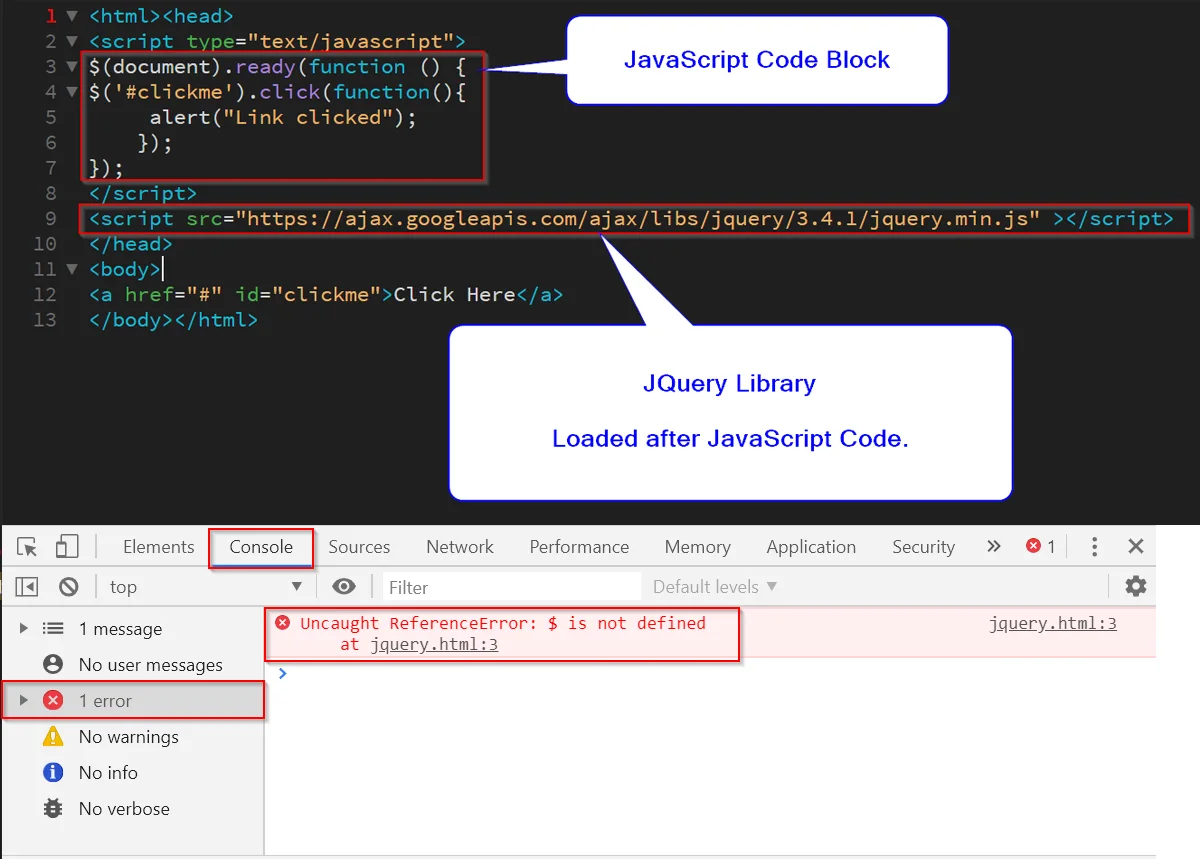Open the Default levels dropdown

[x=715, y=587]
